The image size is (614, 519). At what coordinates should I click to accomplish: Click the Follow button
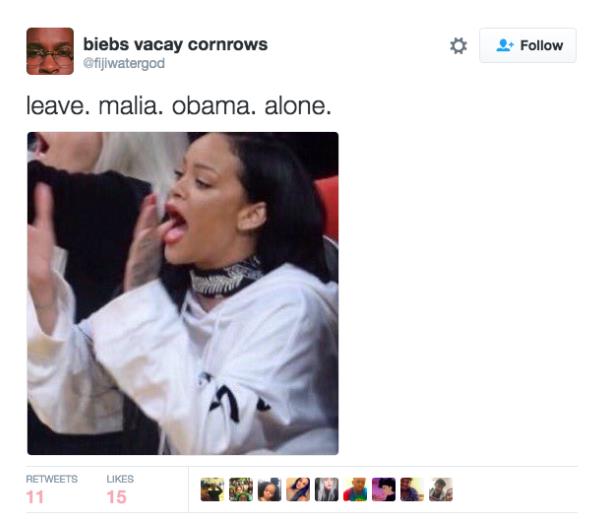coord(527,45)
